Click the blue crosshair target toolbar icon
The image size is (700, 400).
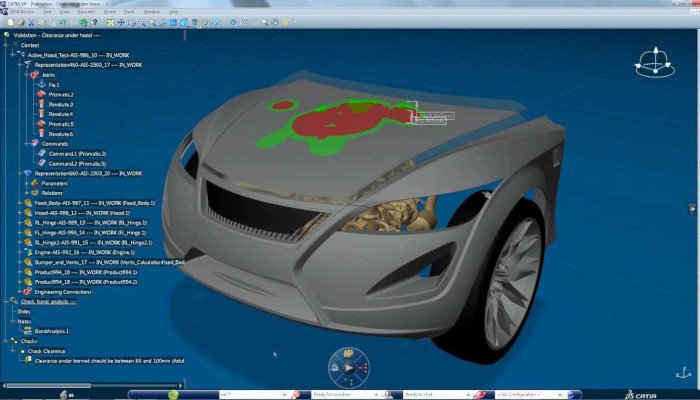click(x=233, y=22)
